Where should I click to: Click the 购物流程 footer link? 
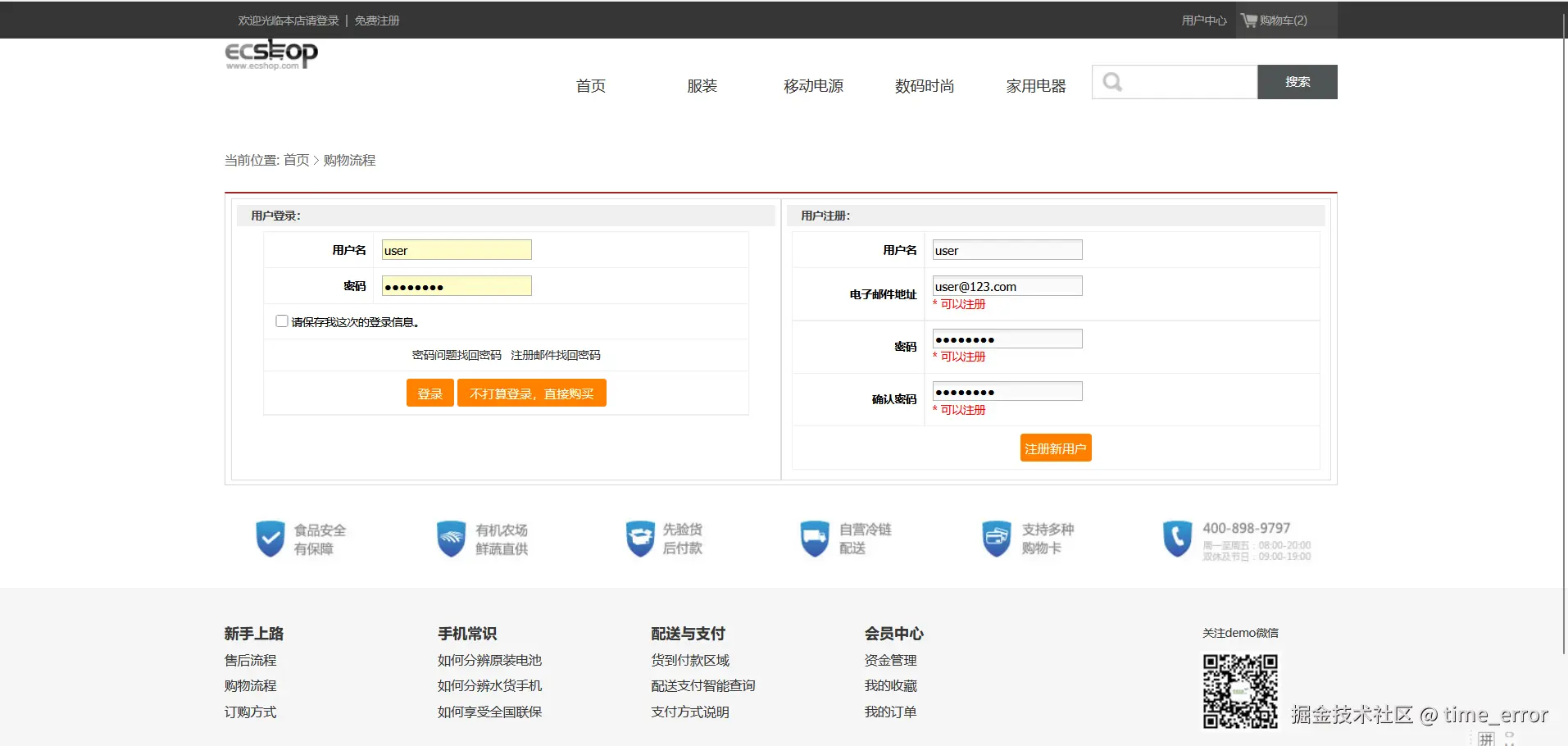click(251, 685)
